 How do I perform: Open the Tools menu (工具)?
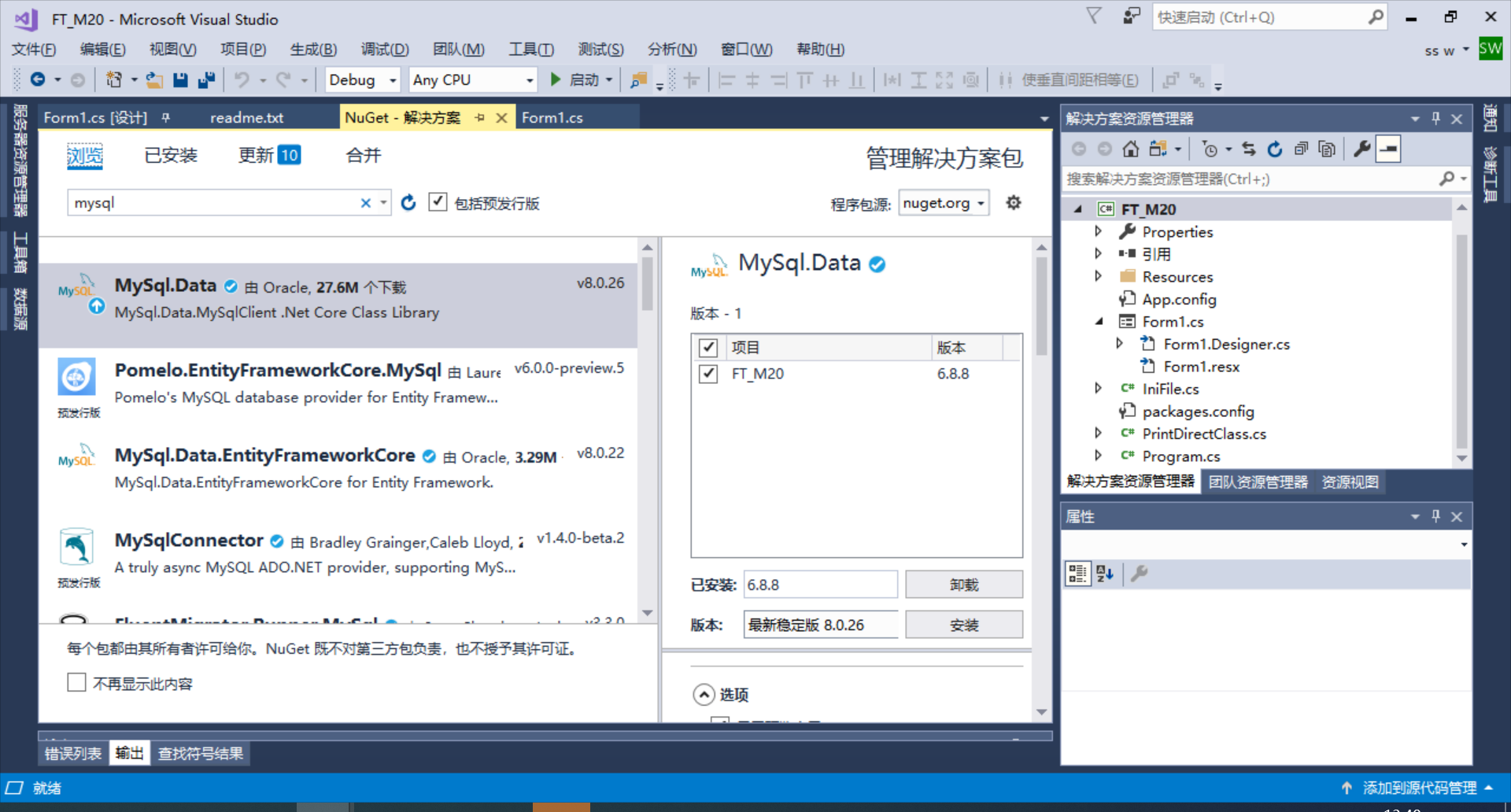(531, 50)
